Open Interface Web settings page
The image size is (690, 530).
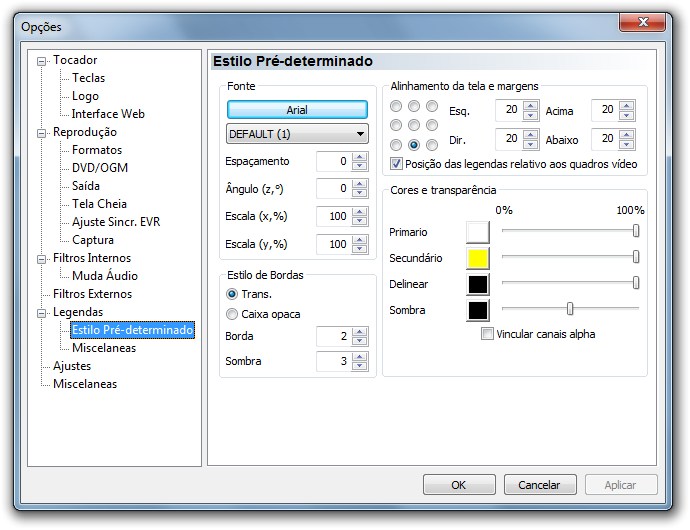tap(108, 114)
